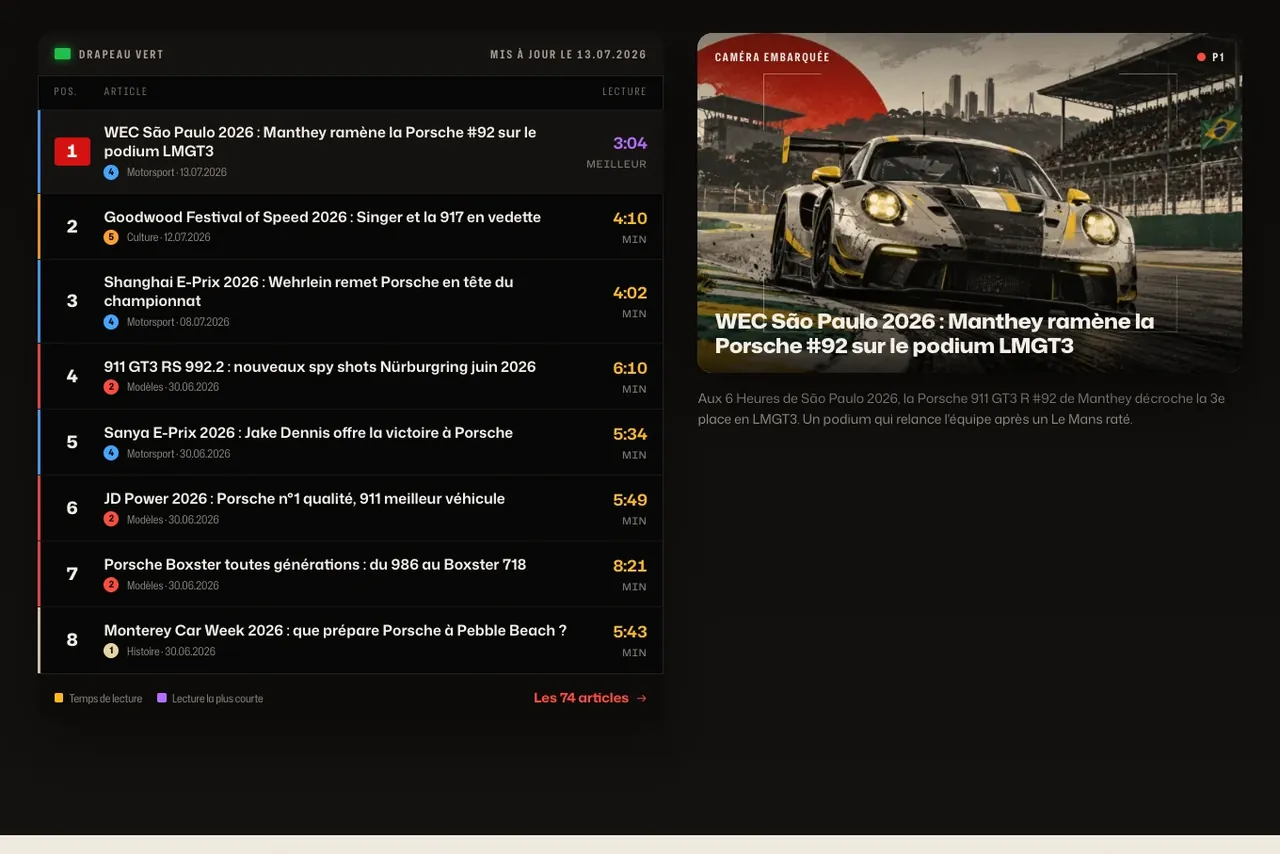1280x854 pixels.
Task: Click the red badge on the Porsche Boxster row
Action: 111,585
